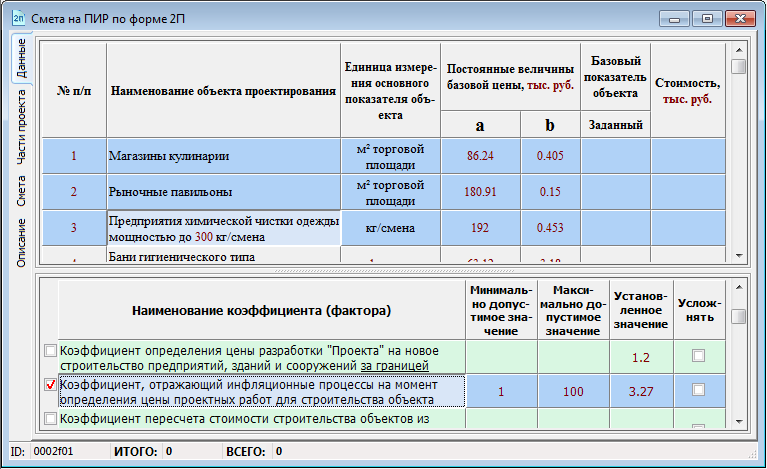Select row number 1 cell

point(74,156)
